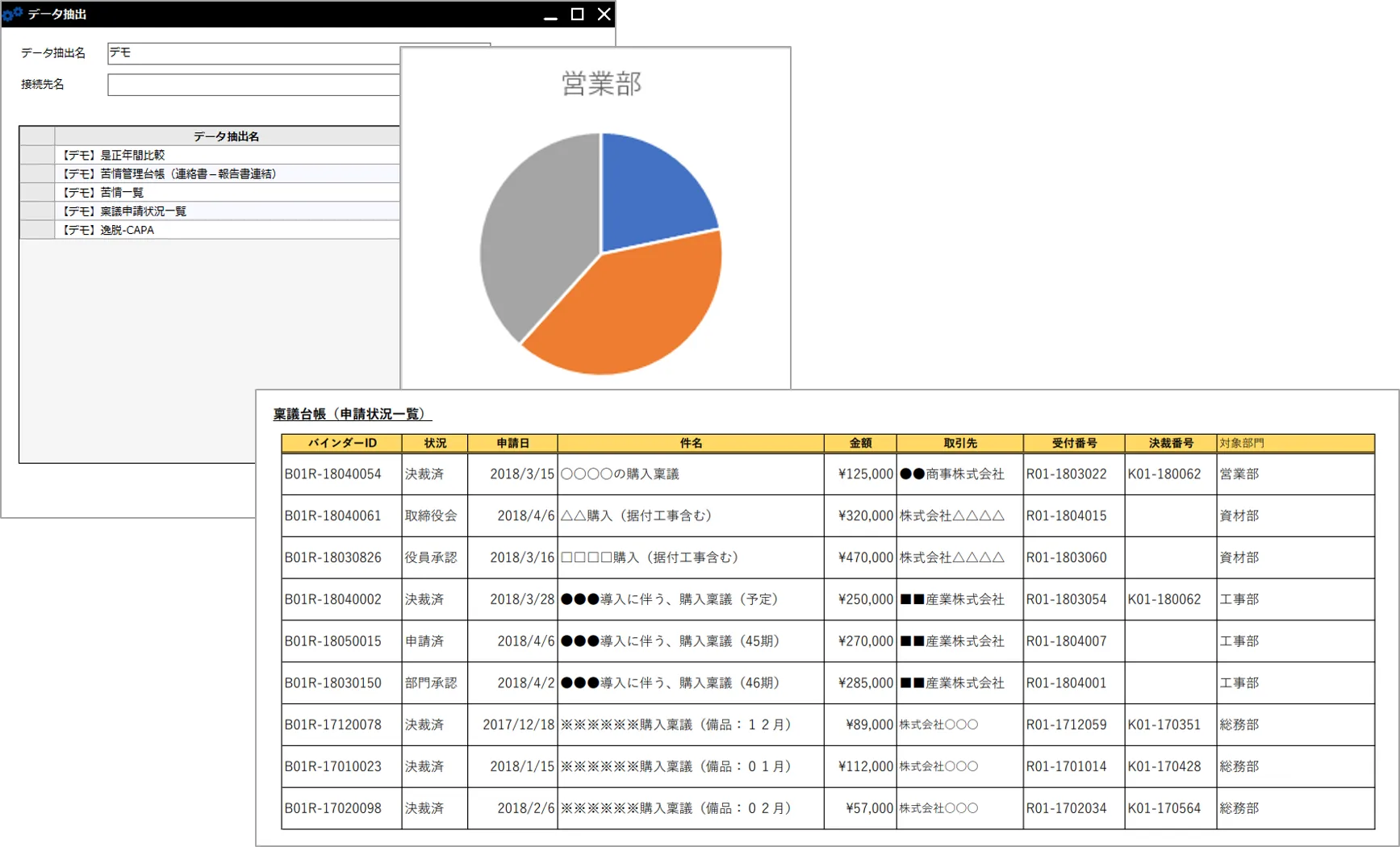Click decision number K01-170351
This screenshot has width=1400, height=847.
tap(1171, 724)
